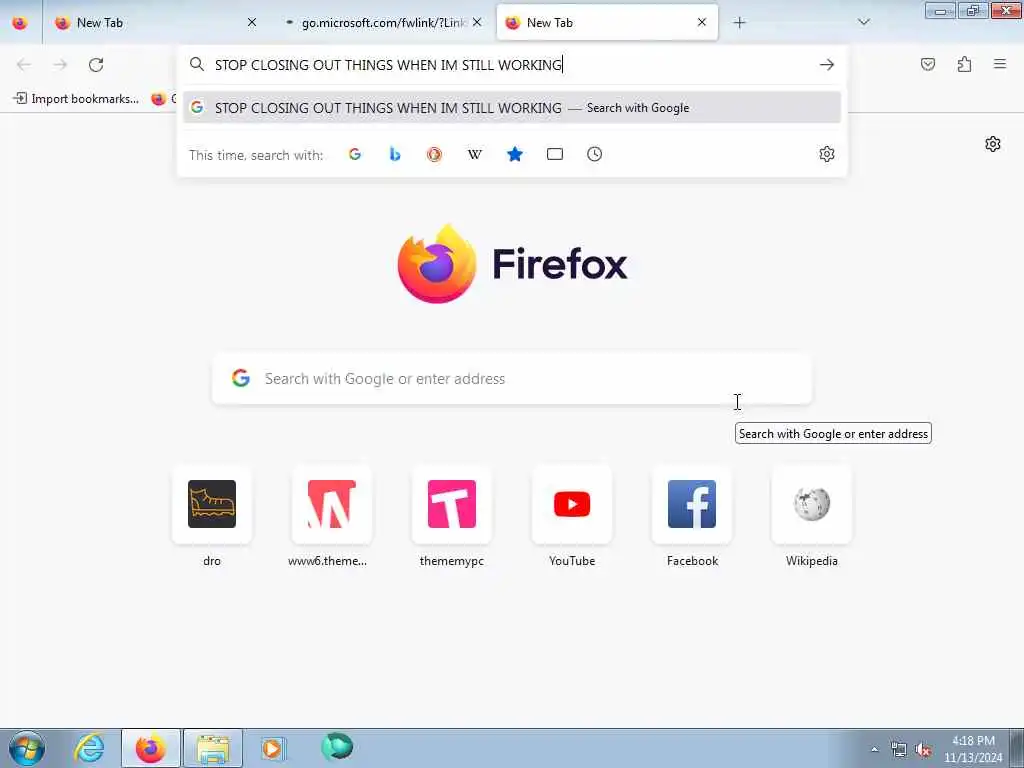Open Firefox View pinned tab

[x=20, y=23]
